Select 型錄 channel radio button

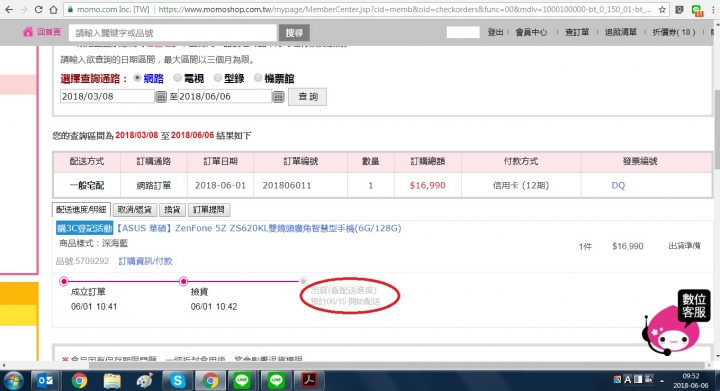(218, 78)
